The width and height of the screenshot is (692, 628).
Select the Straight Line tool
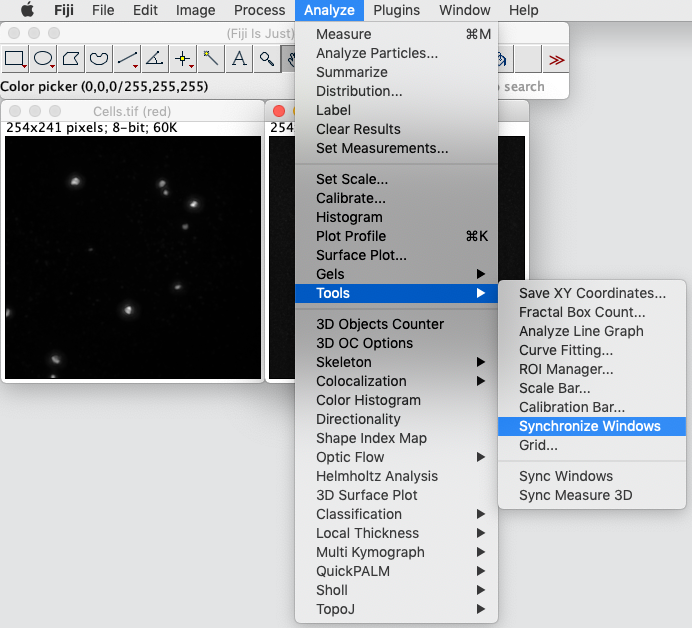coord(127,59)
